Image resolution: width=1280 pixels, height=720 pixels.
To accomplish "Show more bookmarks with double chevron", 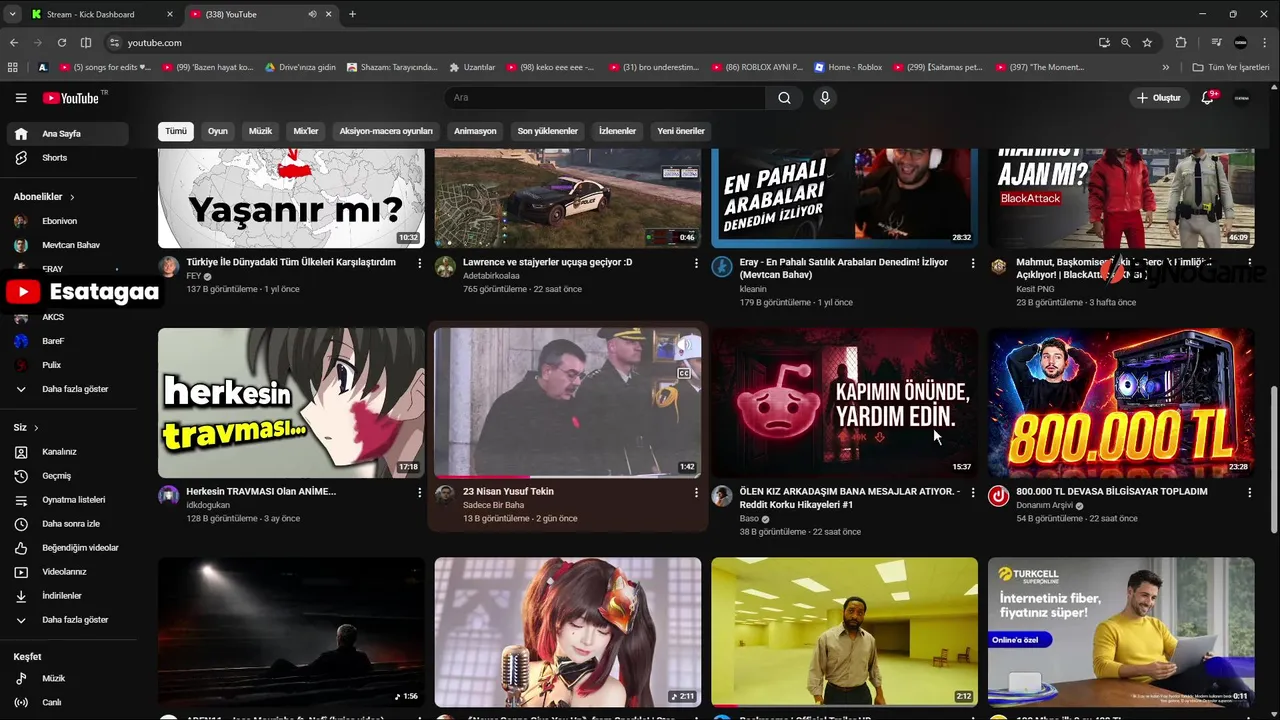I will pyautogui.click(x=1166, y=67).
